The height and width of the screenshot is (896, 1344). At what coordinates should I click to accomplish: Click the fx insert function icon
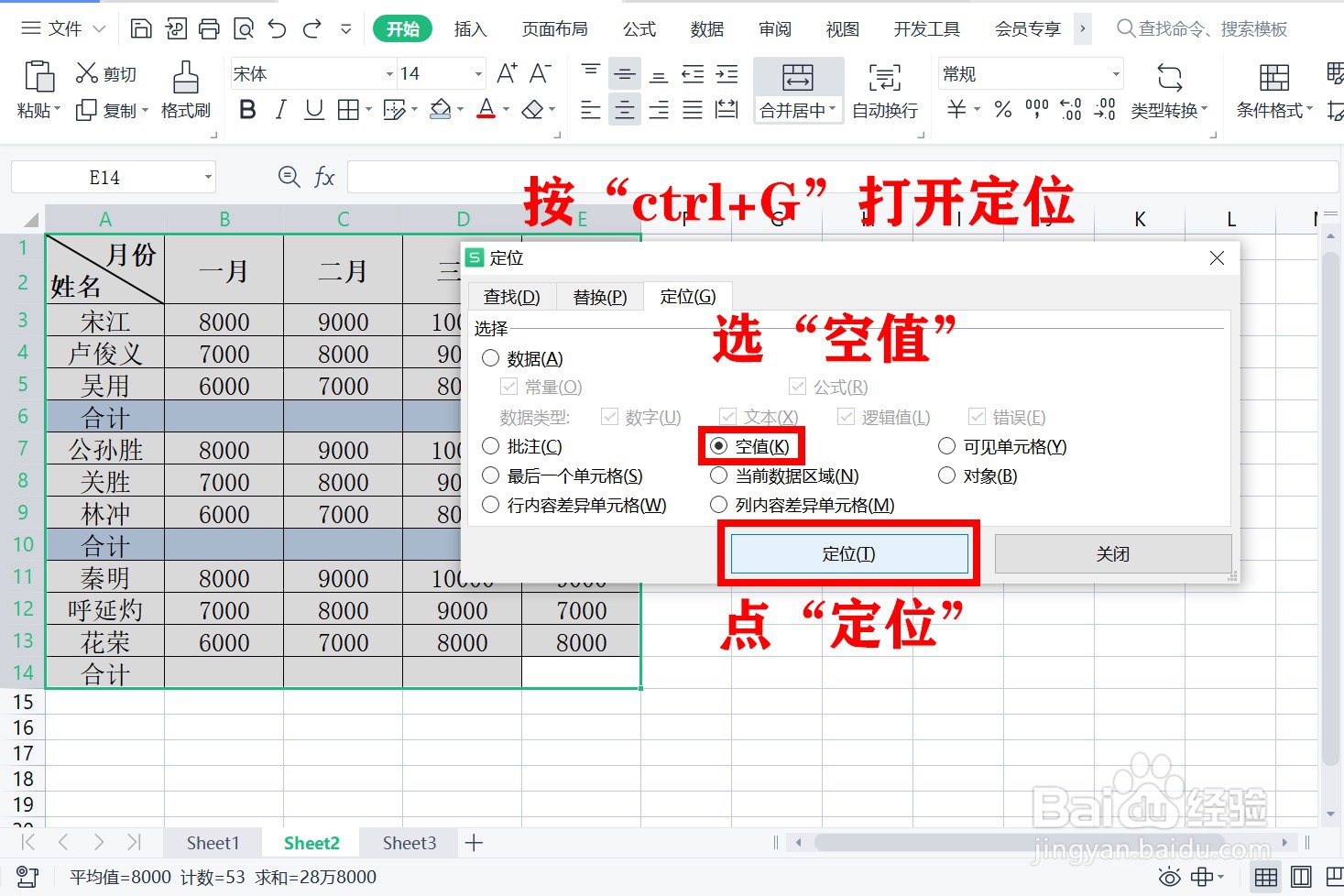coord(324,177)
